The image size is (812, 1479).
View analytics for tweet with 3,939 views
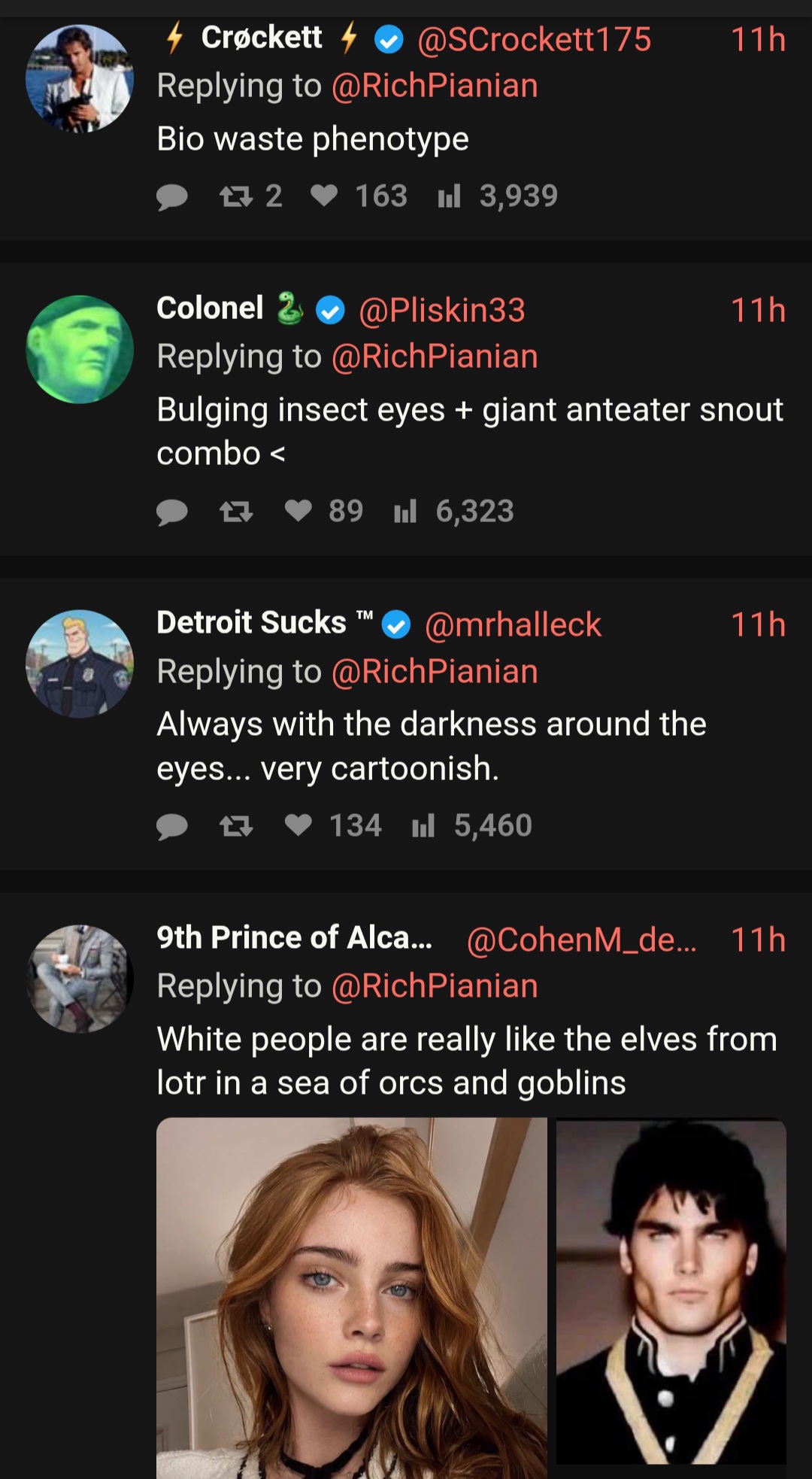pos(449,196)
